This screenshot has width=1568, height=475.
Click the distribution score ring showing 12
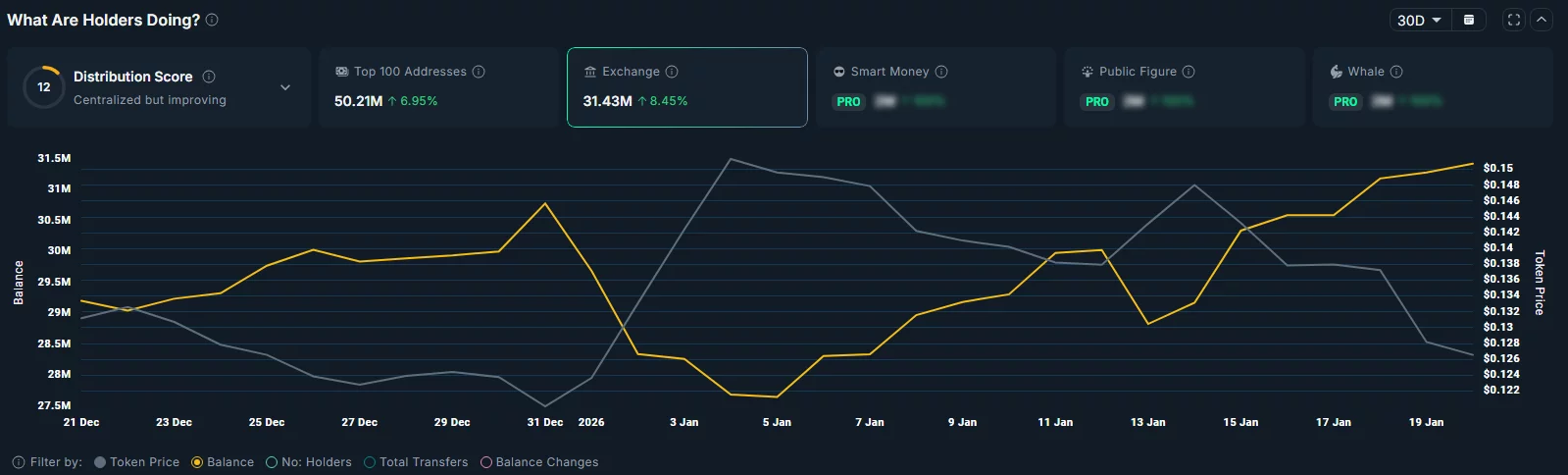[x=43, y=87]
